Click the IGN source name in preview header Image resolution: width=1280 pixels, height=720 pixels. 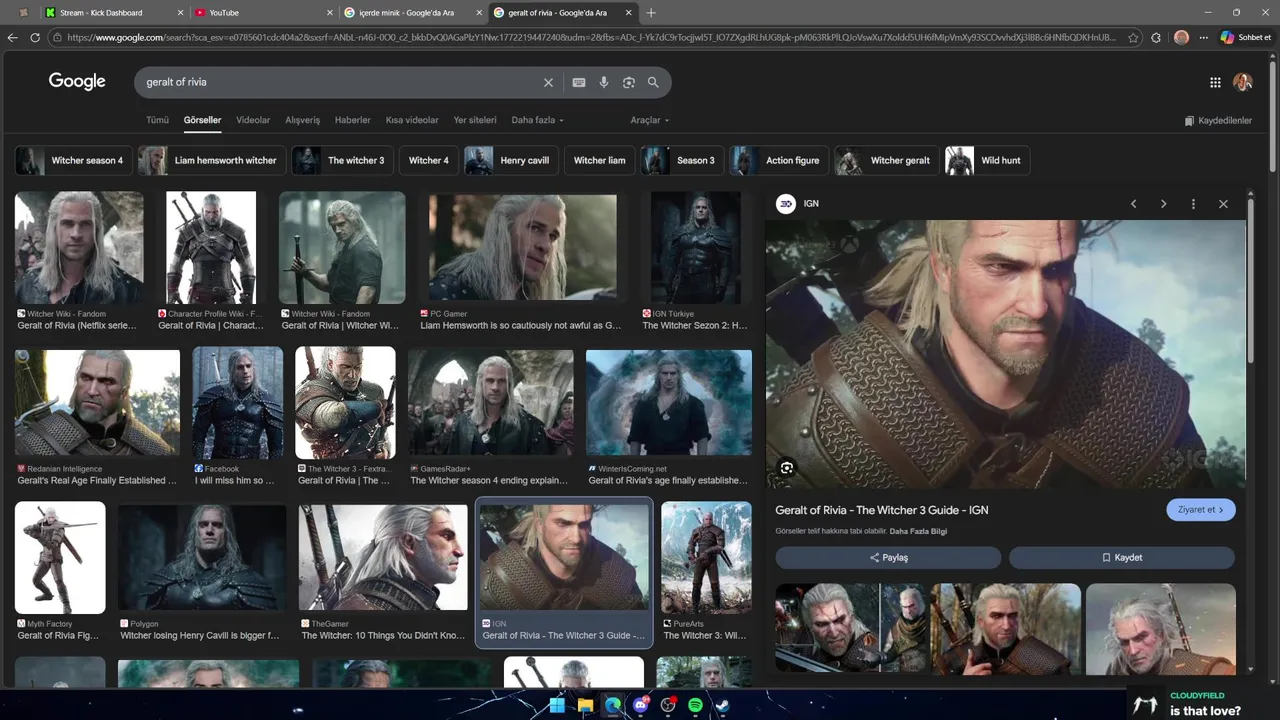coord(811,204)
